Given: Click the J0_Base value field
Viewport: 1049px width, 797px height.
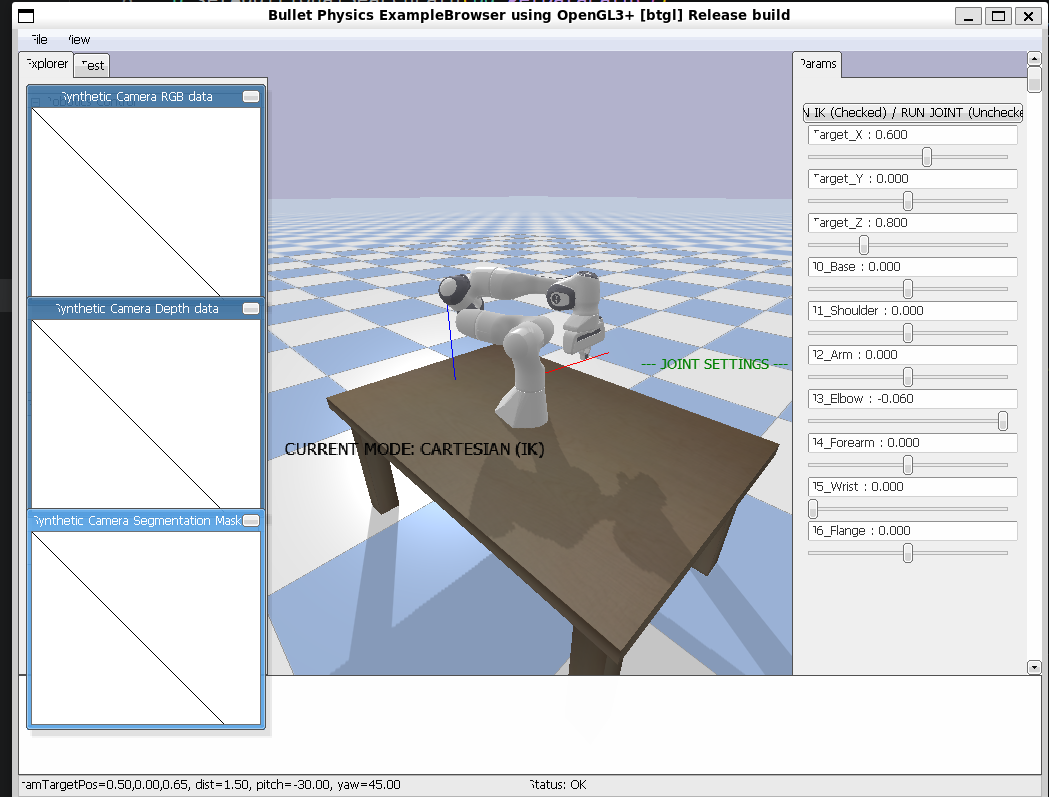Looking at the screenshot, I should 913,267.
